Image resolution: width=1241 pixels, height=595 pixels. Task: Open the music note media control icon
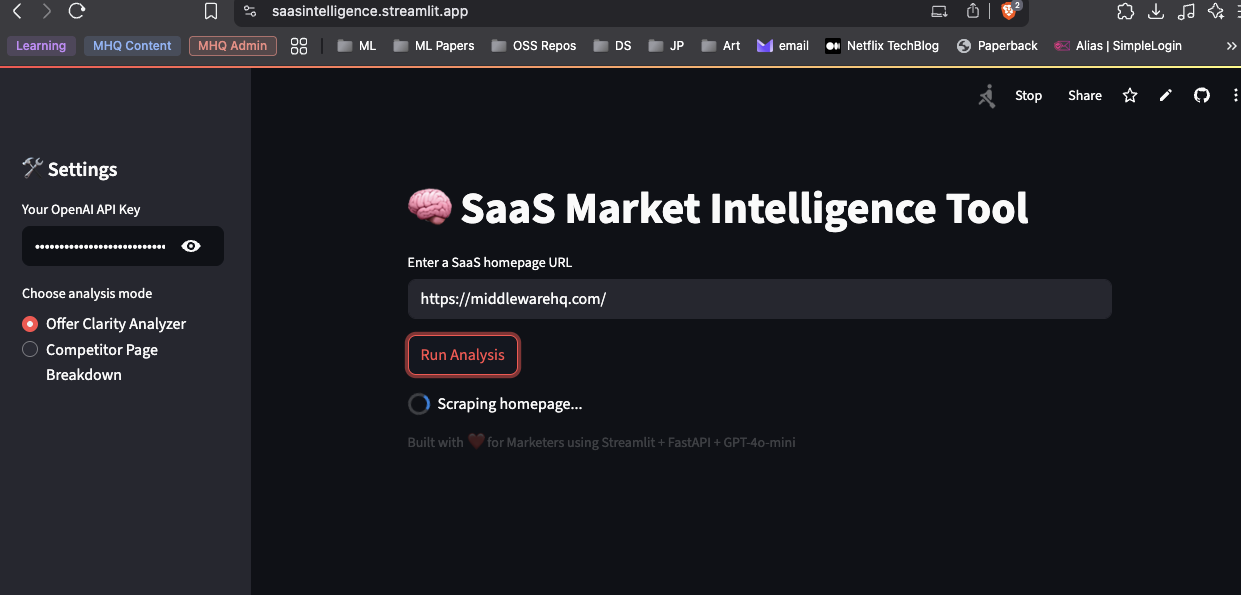1187,11
